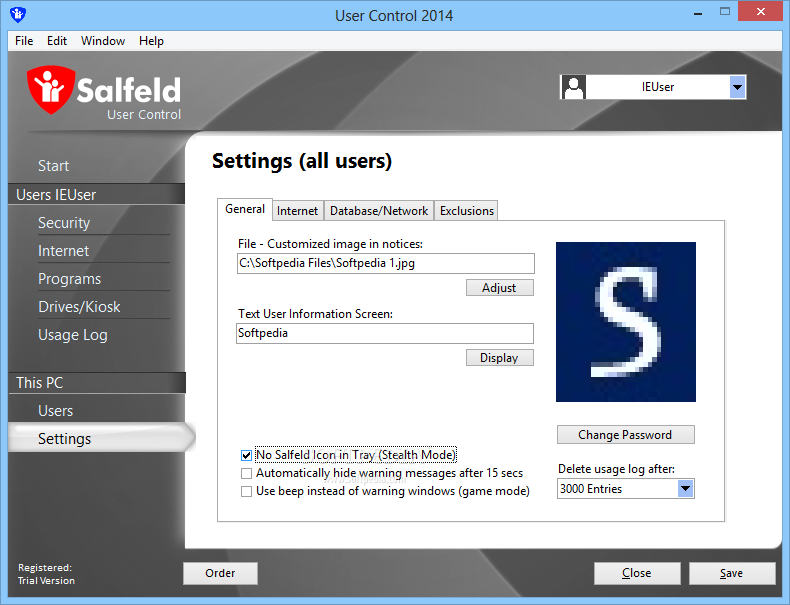Image resolution: width=790 pixels, height=605 pixels.
Task: Click the app icon in title bar
Action: tap(18, 14)
